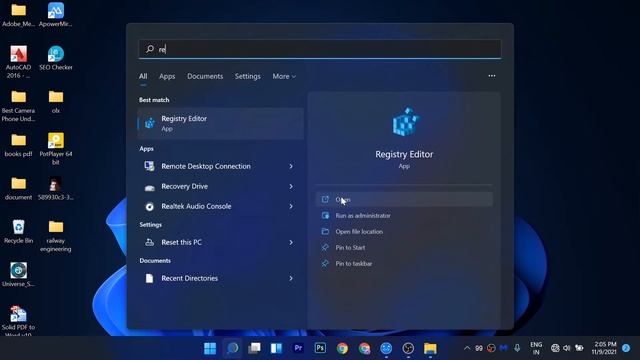This screenshot has width=640, height=360.
Task: Open the three-dots search options menu
Action: tap(491, 76)
